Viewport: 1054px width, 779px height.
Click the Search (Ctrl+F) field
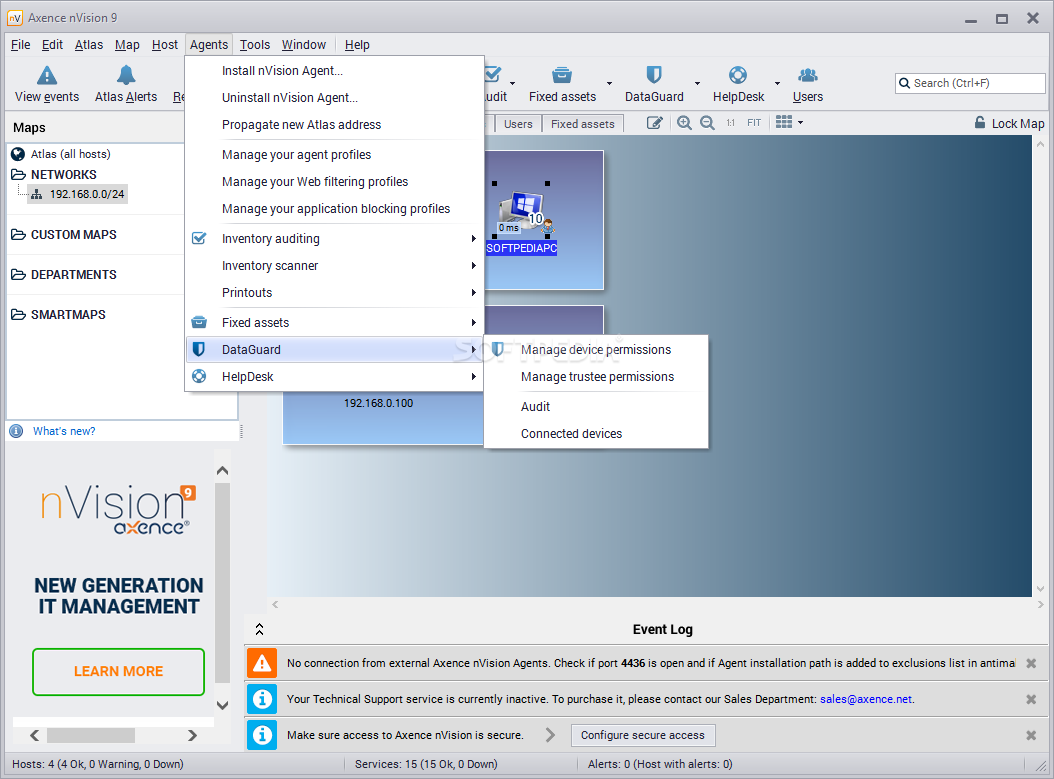(970, 83)
